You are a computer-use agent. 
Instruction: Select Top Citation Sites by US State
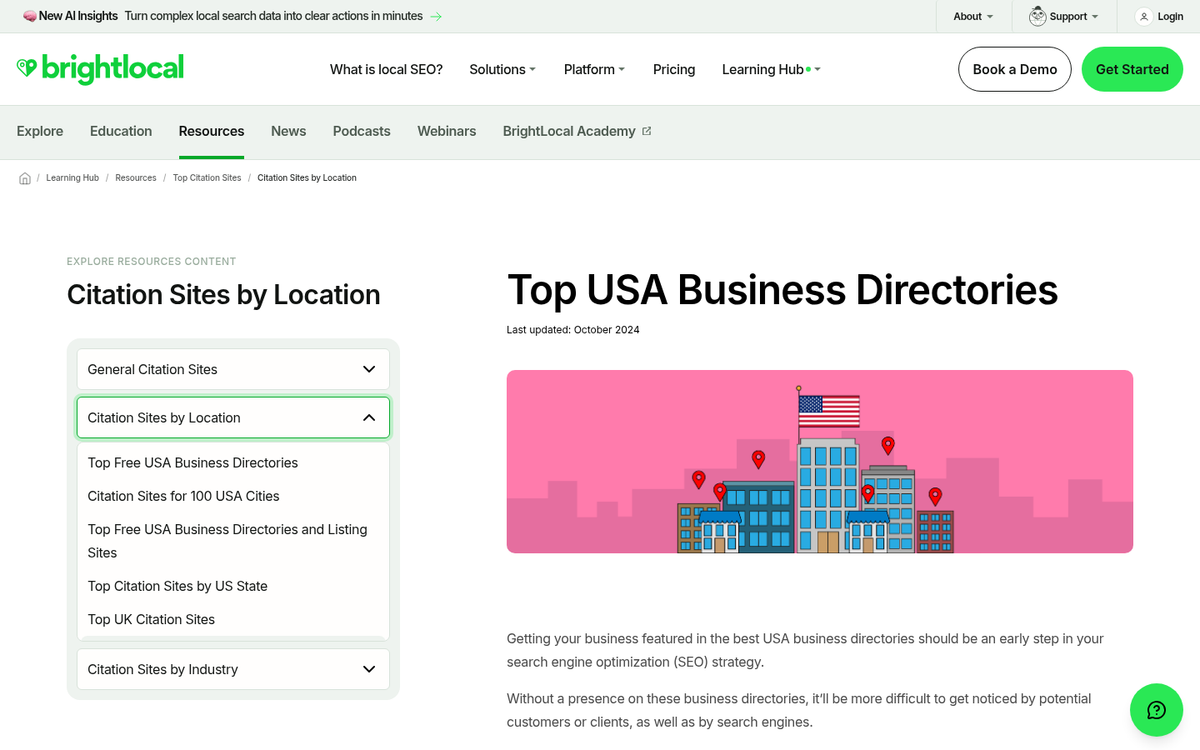tap(177, 586)
